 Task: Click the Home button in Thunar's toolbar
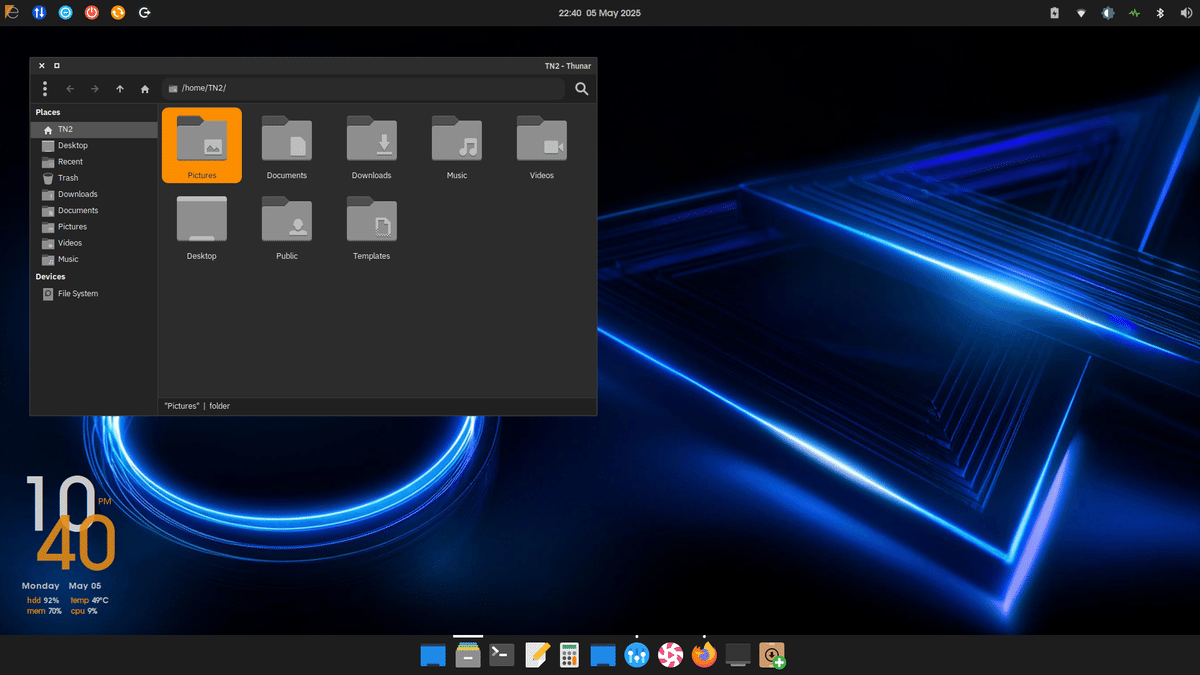[x=144, y=88]
